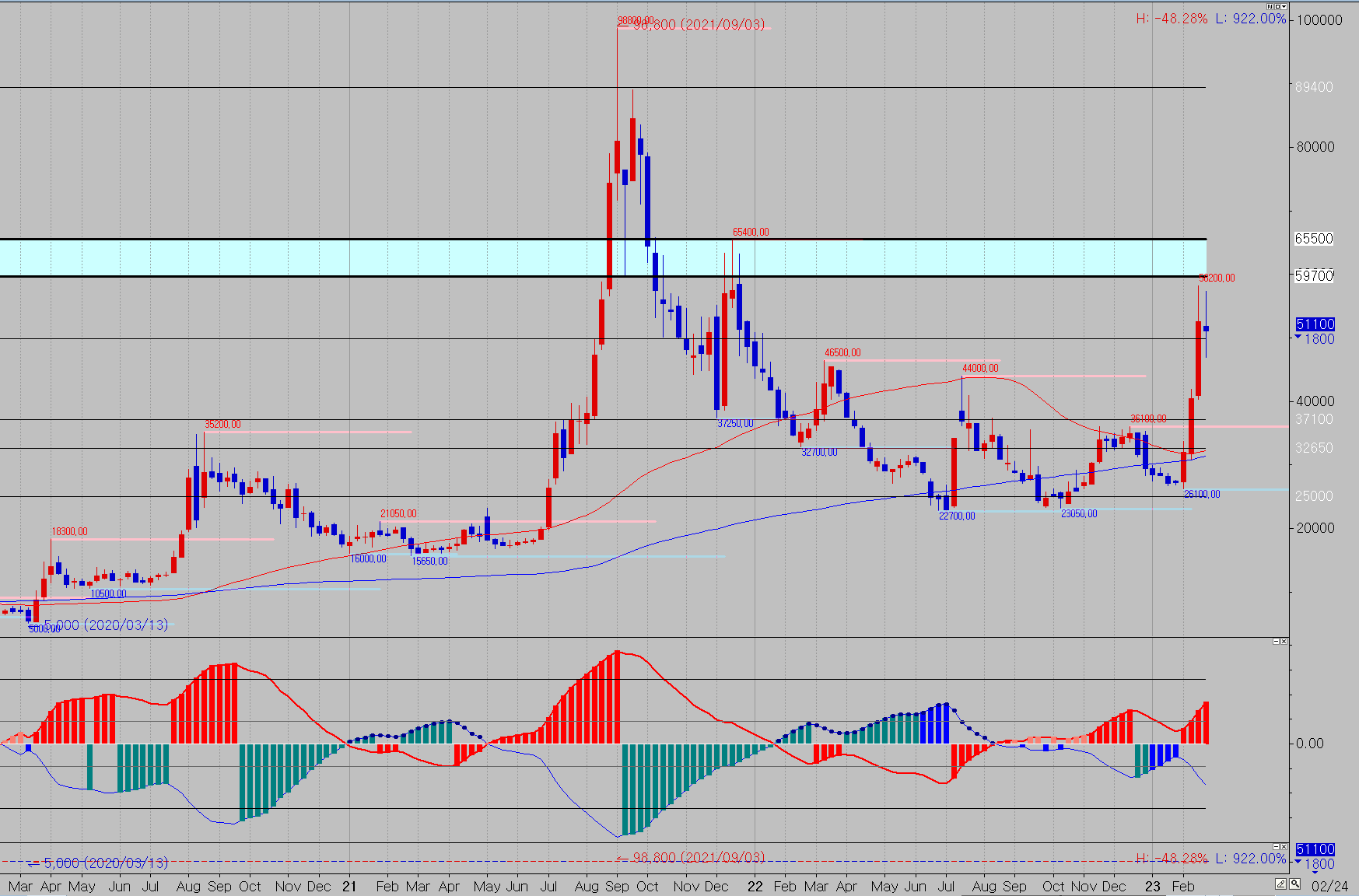Click the 32650 axis level label

(x=1314, y=448)
